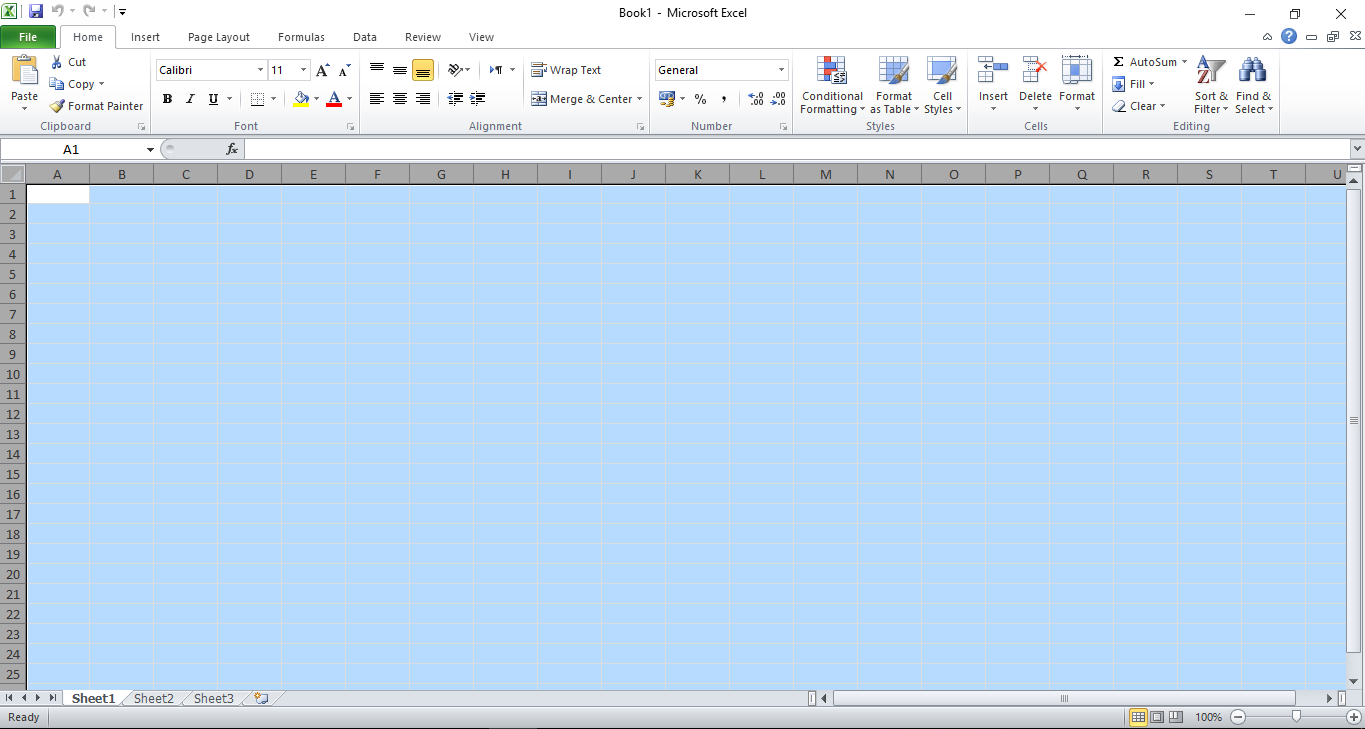
Task: Select the column D header
Action: coord(249,174)
